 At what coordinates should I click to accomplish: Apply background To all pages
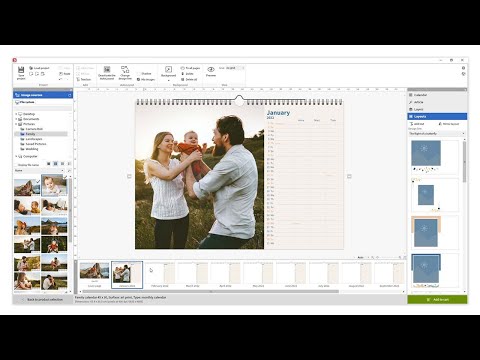pyautogui.click(x=190, y=68)
